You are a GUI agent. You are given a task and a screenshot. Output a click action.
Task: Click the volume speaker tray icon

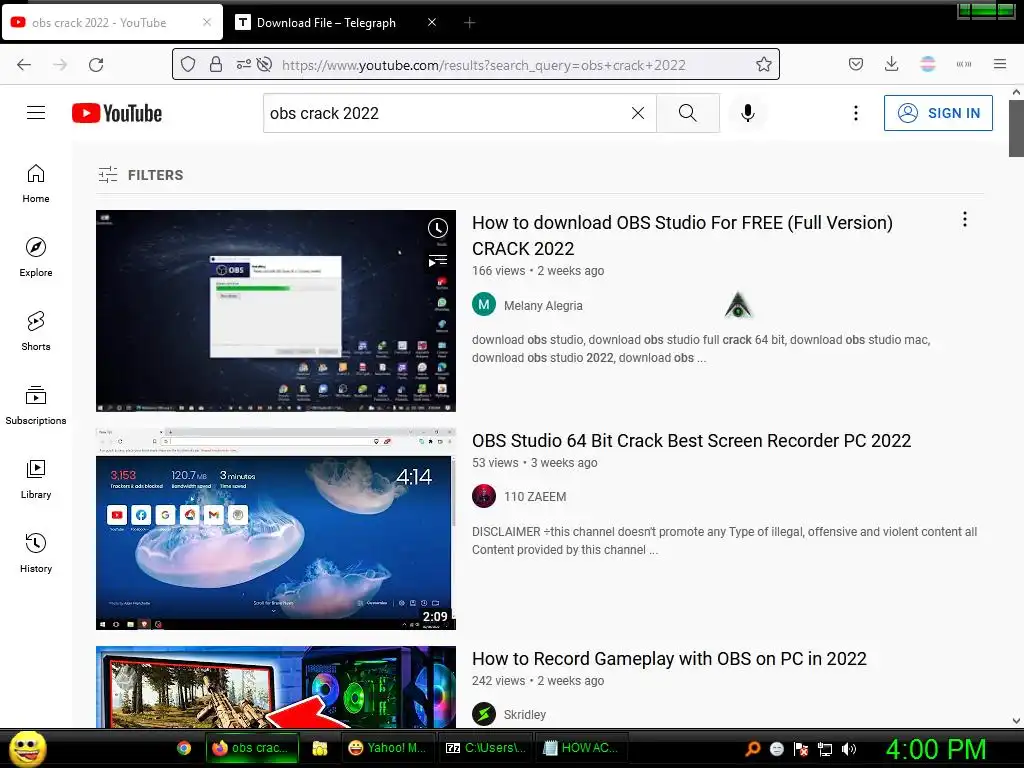pos(848,749)
